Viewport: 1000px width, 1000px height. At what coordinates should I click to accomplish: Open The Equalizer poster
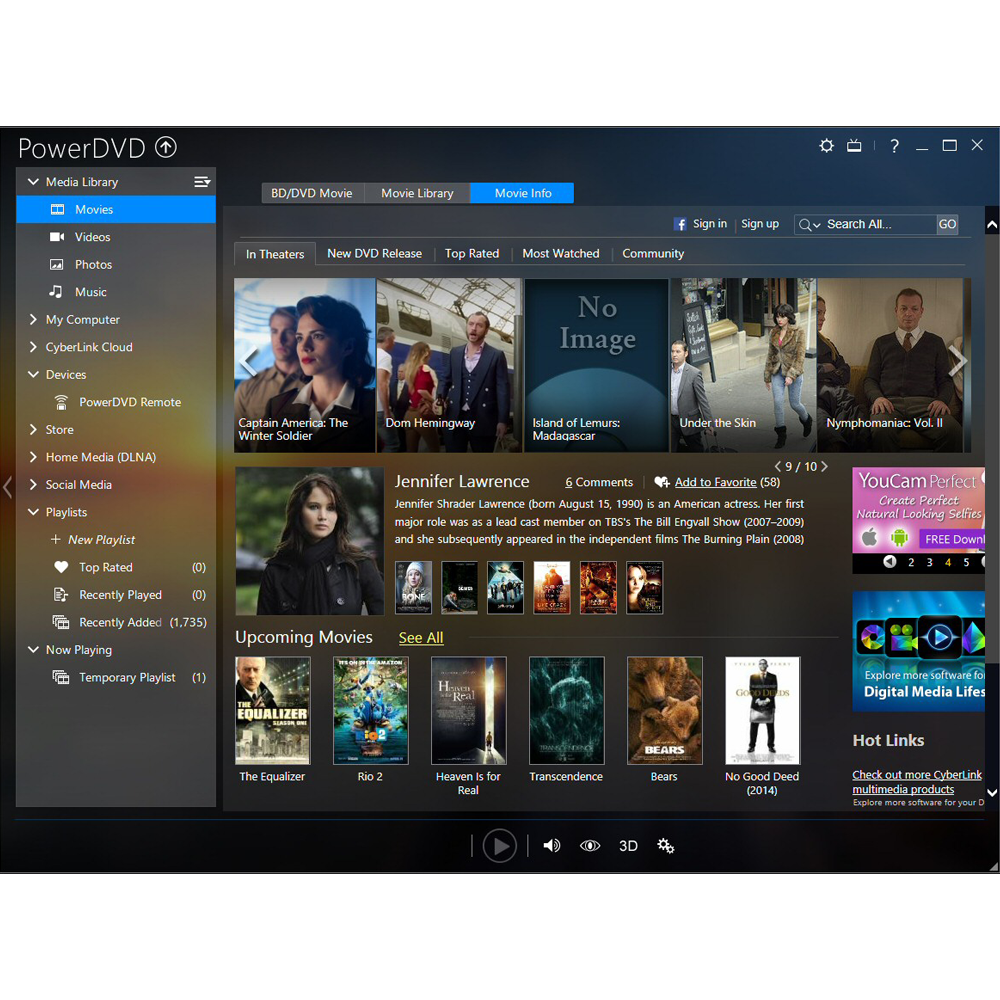tap(272, 710)
